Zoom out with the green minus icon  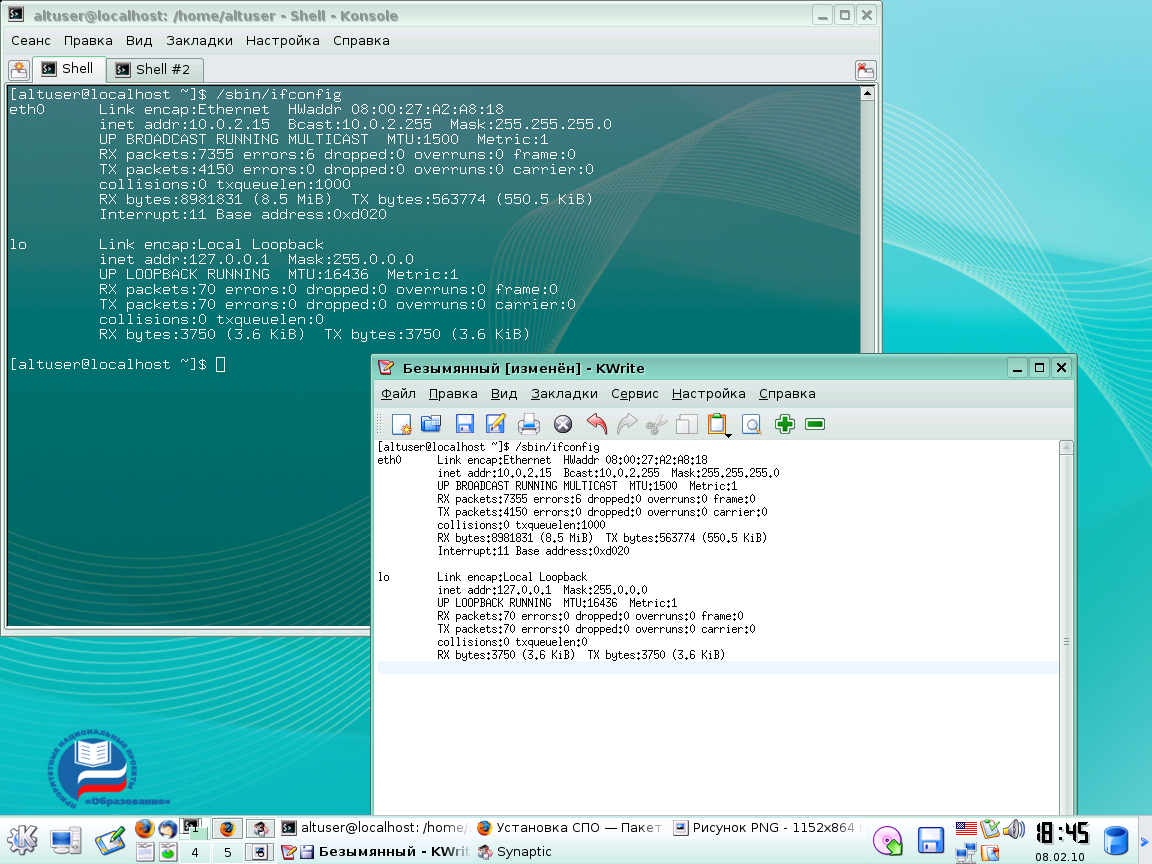click(815, 424)
